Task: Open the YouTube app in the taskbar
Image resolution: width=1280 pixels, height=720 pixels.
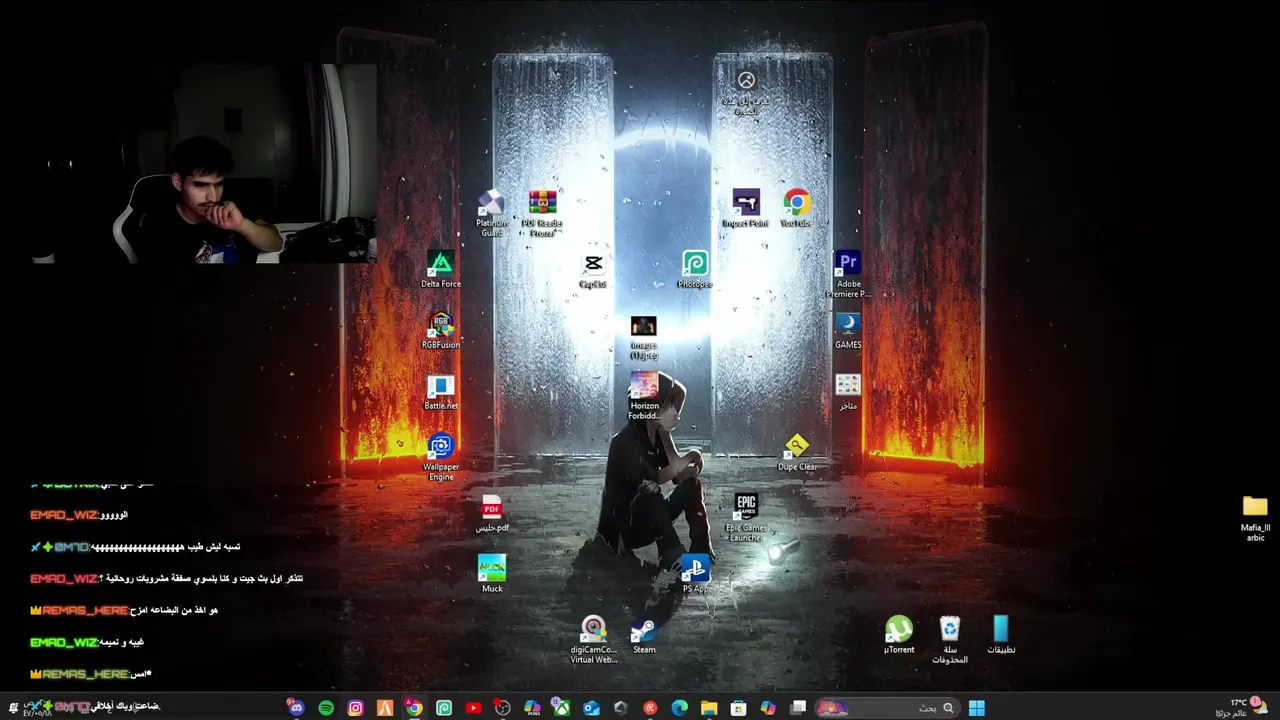Action: tap(473, 708)
